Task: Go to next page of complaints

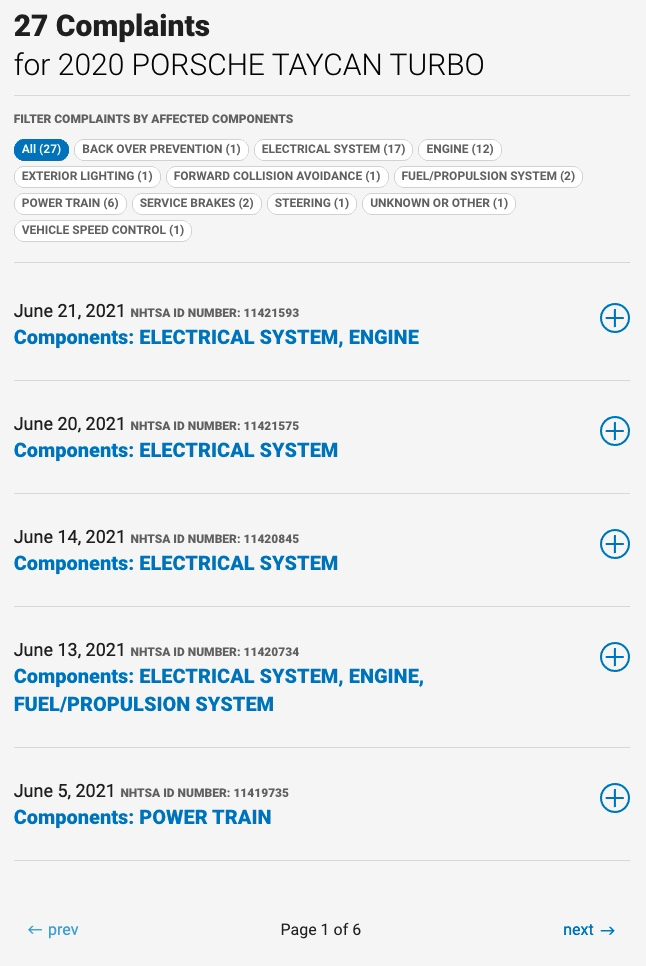Action: click(588, 930)
